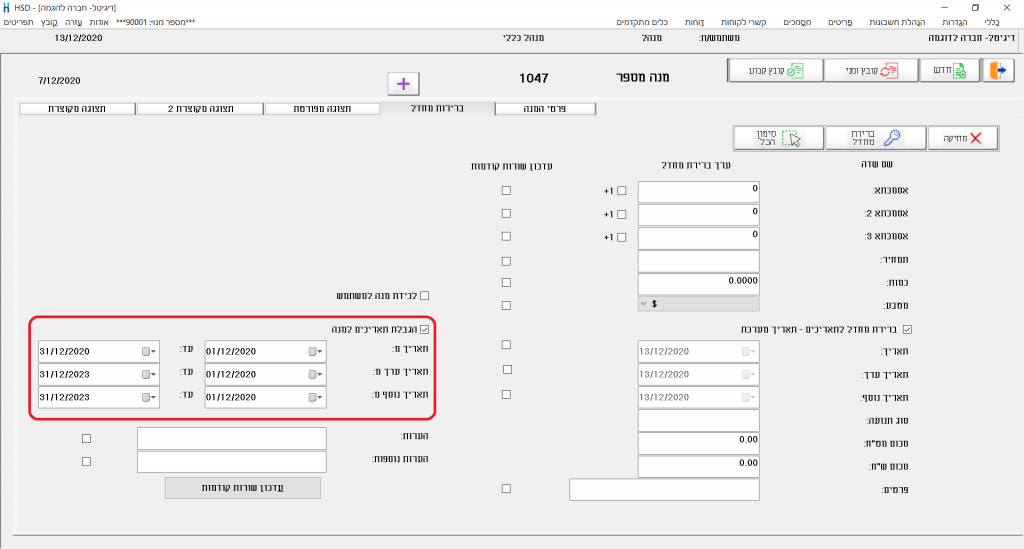Click into the פרטים text field
Viewport: 1024px width, 549px height.
(x=664, y=490)
